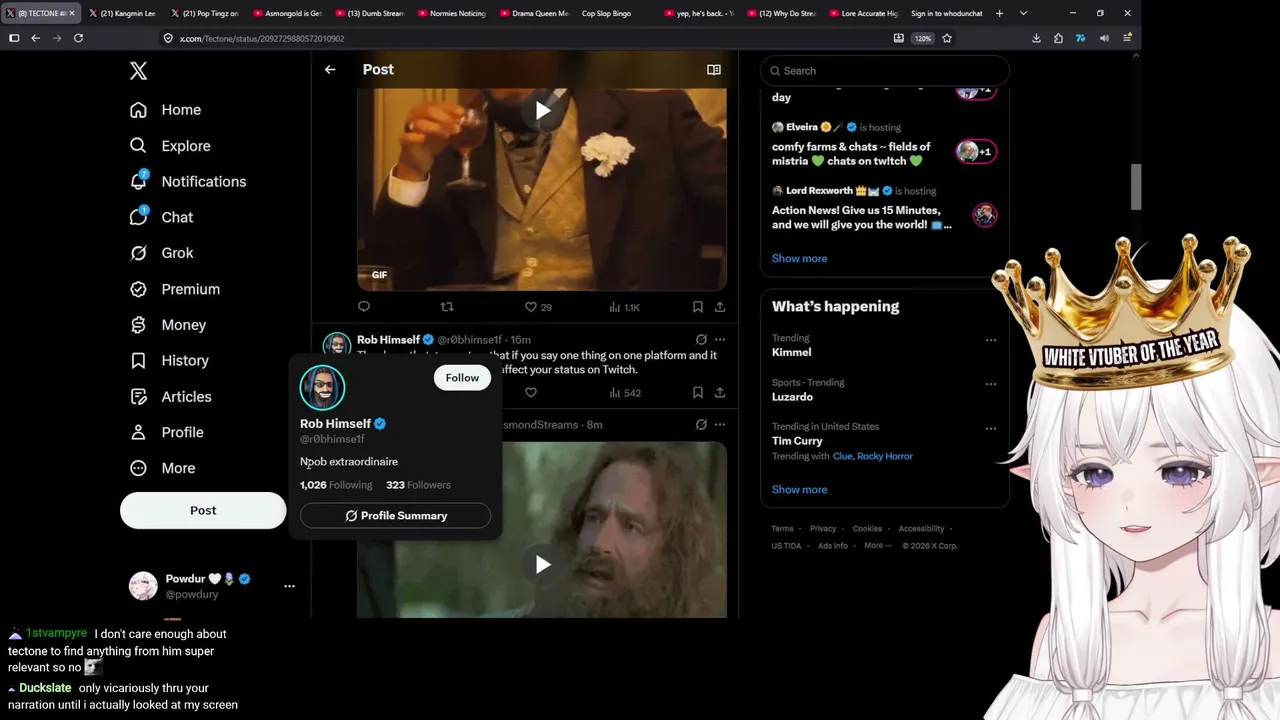The width and height of the screenshot is (1280, 720).
Task: Open Elveira's hosted space
Action: (885, 145)
